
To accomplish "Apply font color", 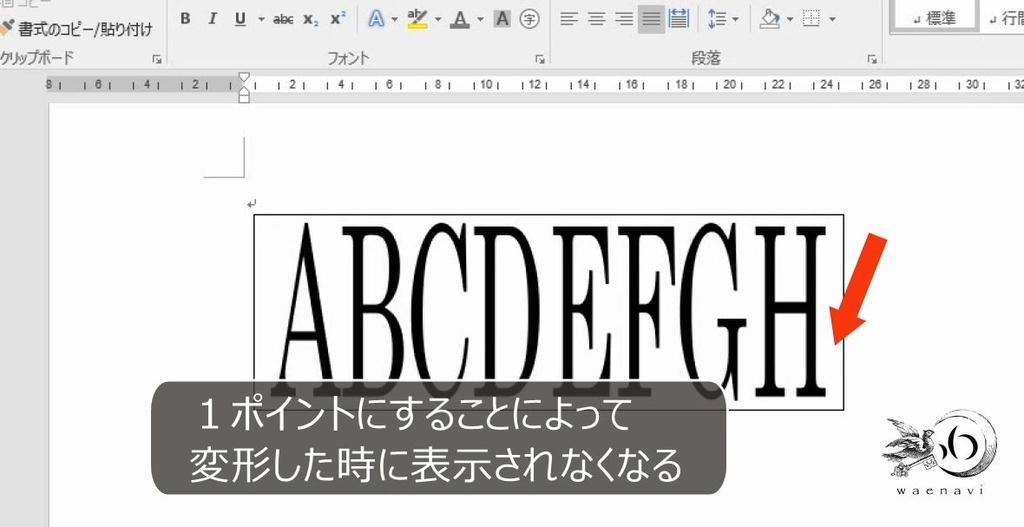I will [461, 19].
